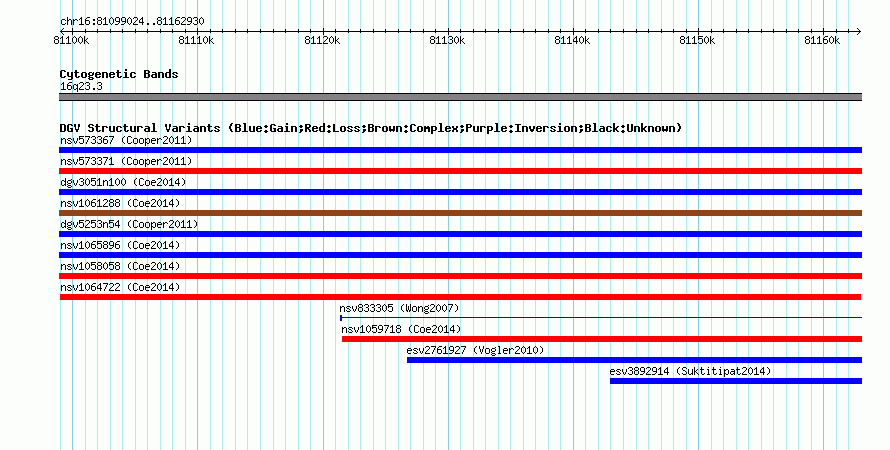The height and width of the screenshot is (450, 890).
Task: Open the nsv1059718 red loss bar
Action: click(602, 339)
